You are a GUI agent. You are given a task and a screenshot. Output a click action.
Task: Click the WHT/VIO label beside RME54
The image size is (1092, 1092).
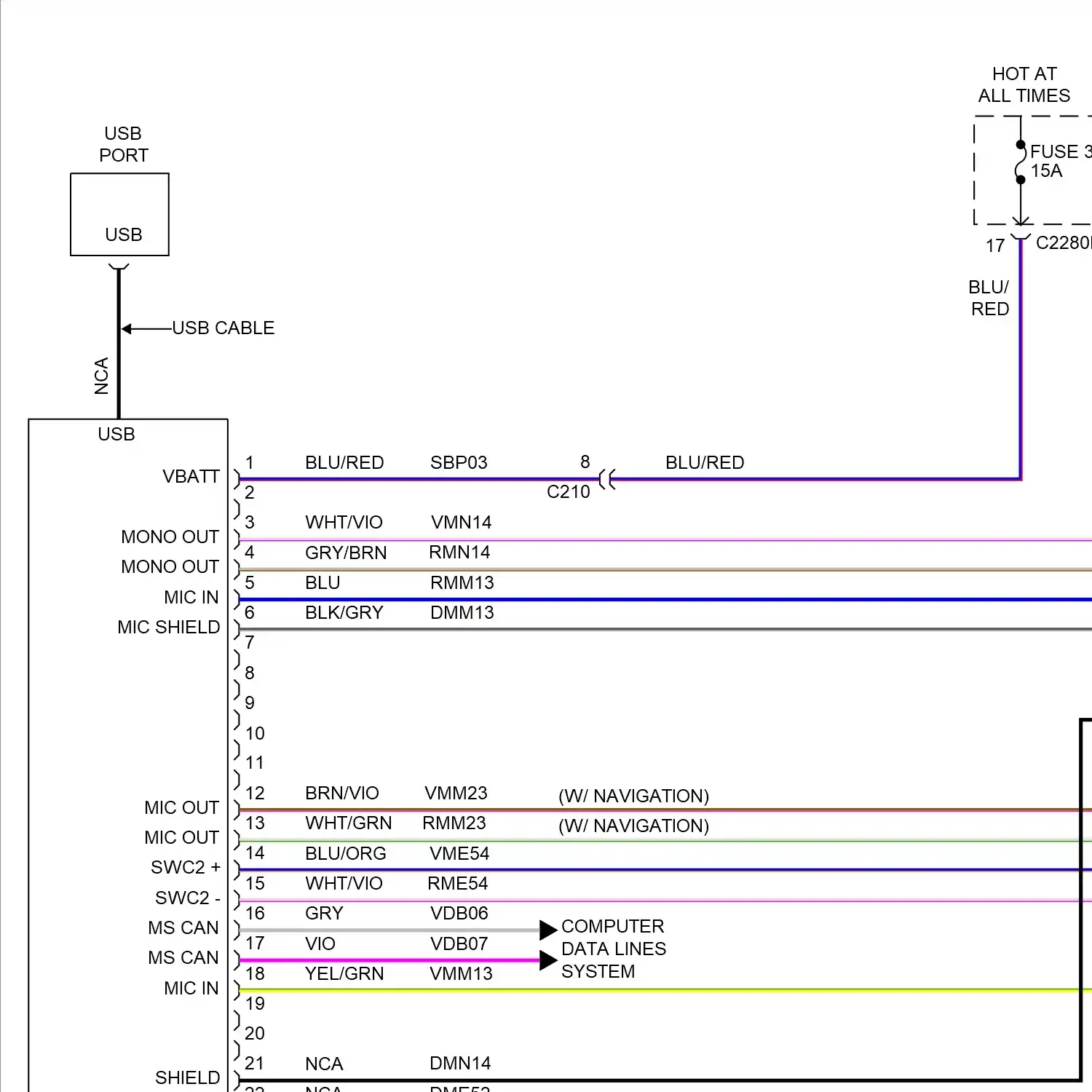click(x=344, y=883)
